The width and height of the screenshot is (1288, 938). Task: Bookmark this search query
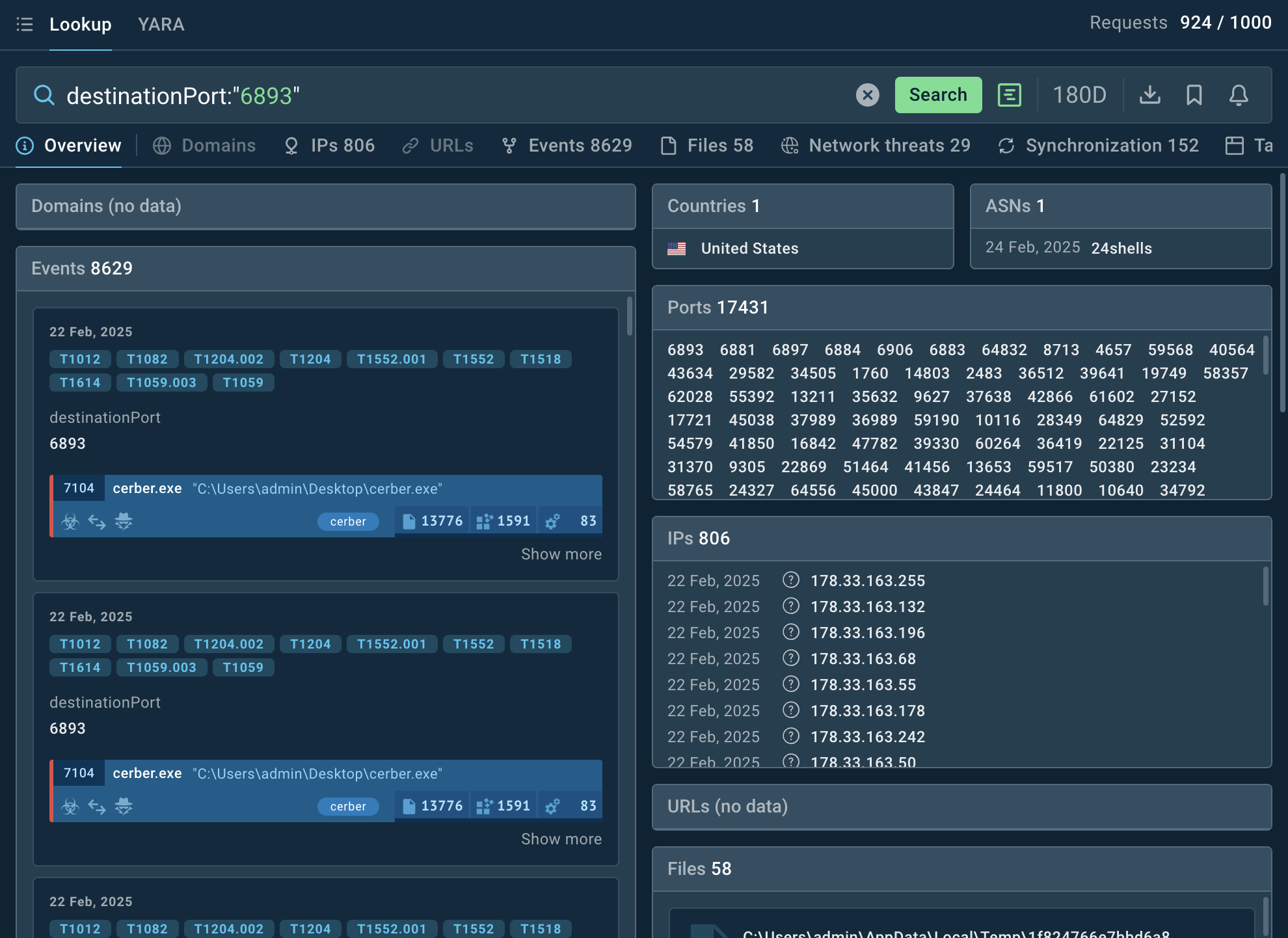1194,96
